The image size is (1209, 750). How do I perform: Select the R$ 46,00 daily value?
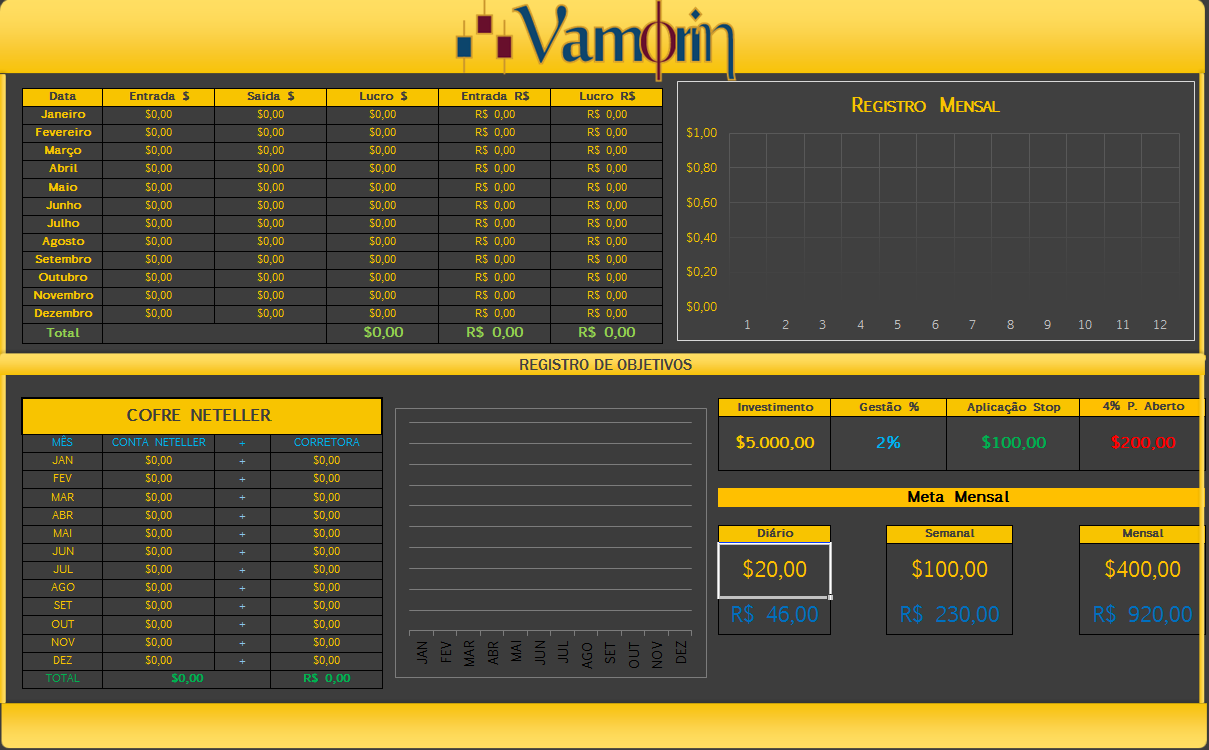click(775, 614)
